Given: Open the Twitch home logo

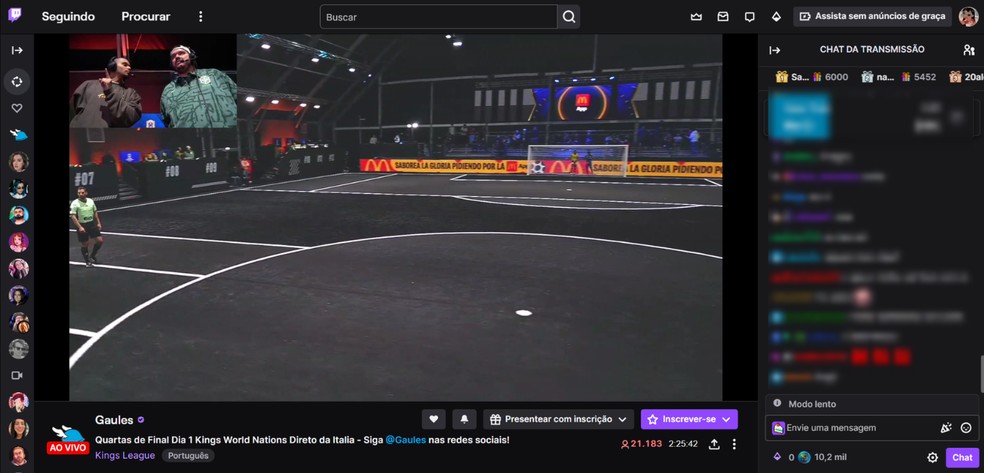Looking at the screenshot, I should (14, 16).
